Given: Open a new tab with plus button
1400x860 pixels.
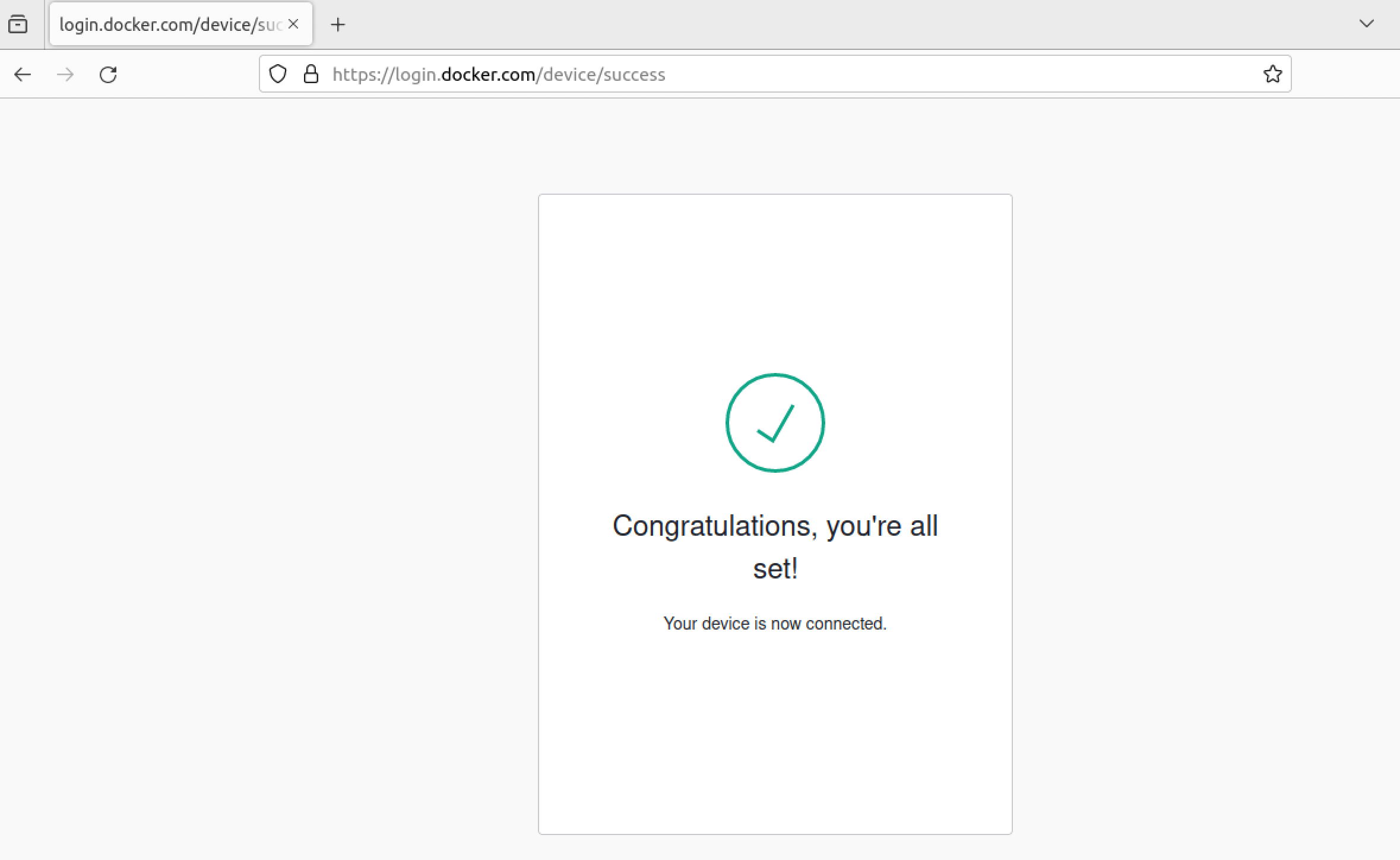Looking at the screenshot, I should coord(338,24).
